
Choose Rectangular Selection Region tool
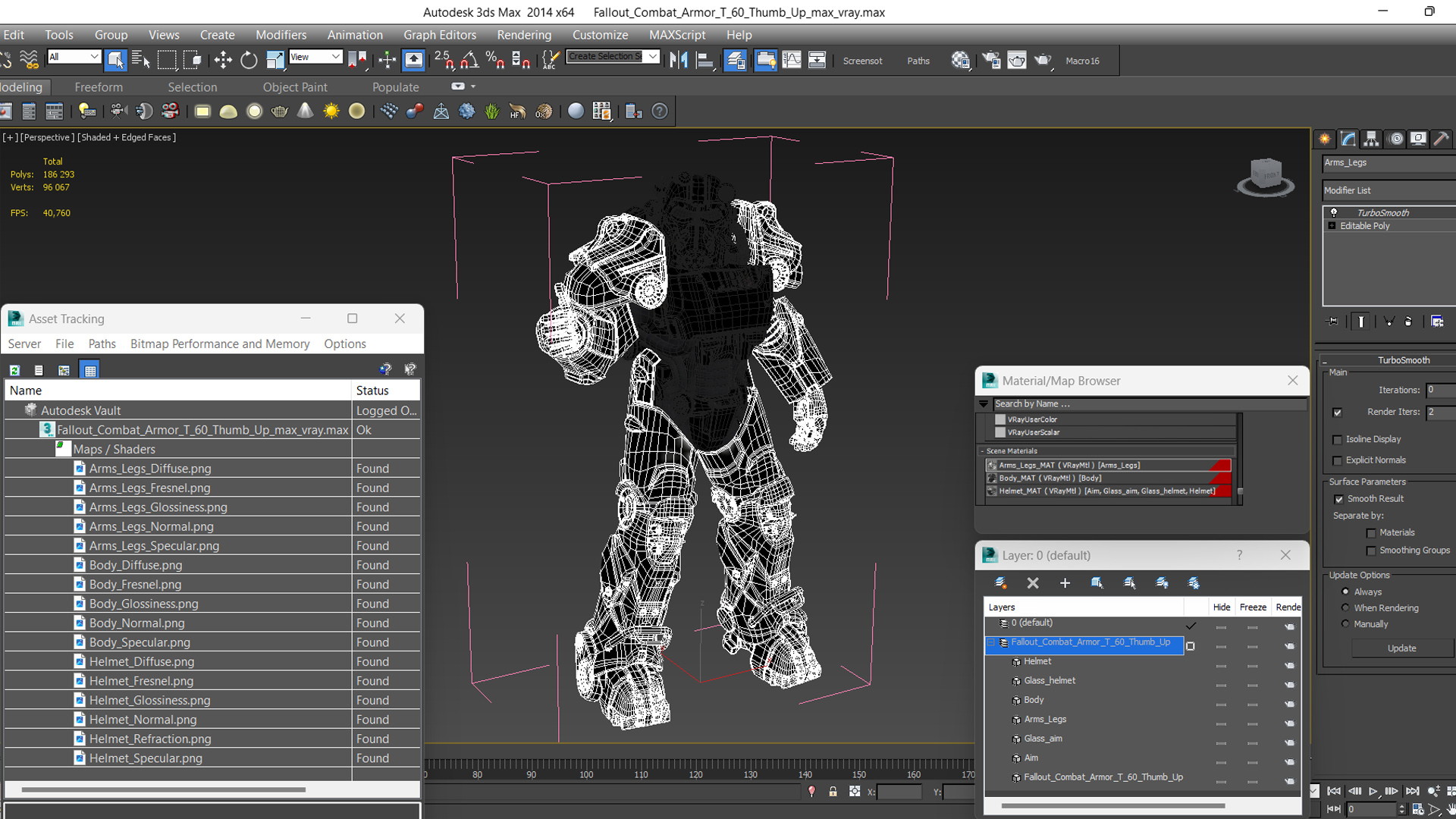coord(167,60)
